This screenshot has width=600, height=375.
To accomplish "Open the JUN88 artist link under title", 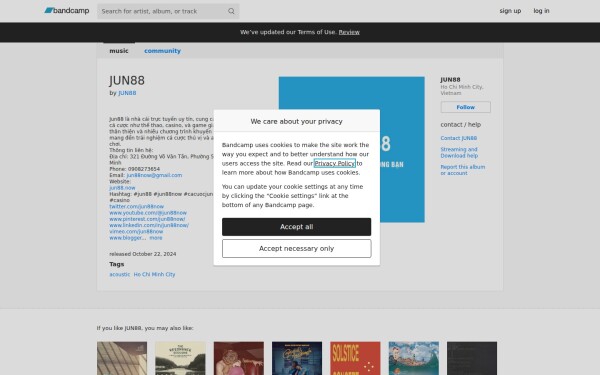I will pos(127,93).
